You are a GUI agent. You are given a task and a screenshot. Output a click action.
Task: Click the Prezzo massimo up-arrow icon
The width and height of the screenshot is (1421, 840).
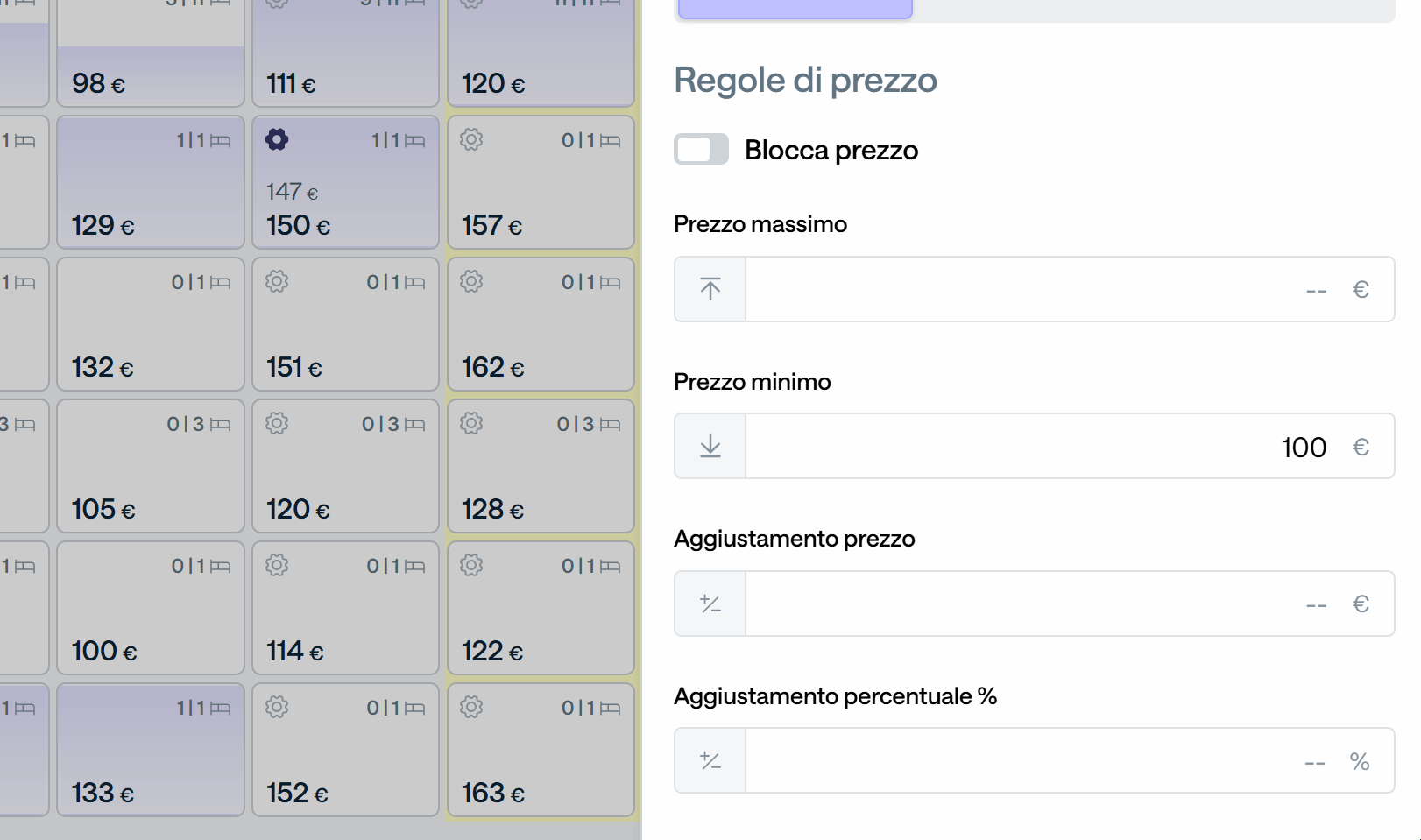tap(710, 289)
